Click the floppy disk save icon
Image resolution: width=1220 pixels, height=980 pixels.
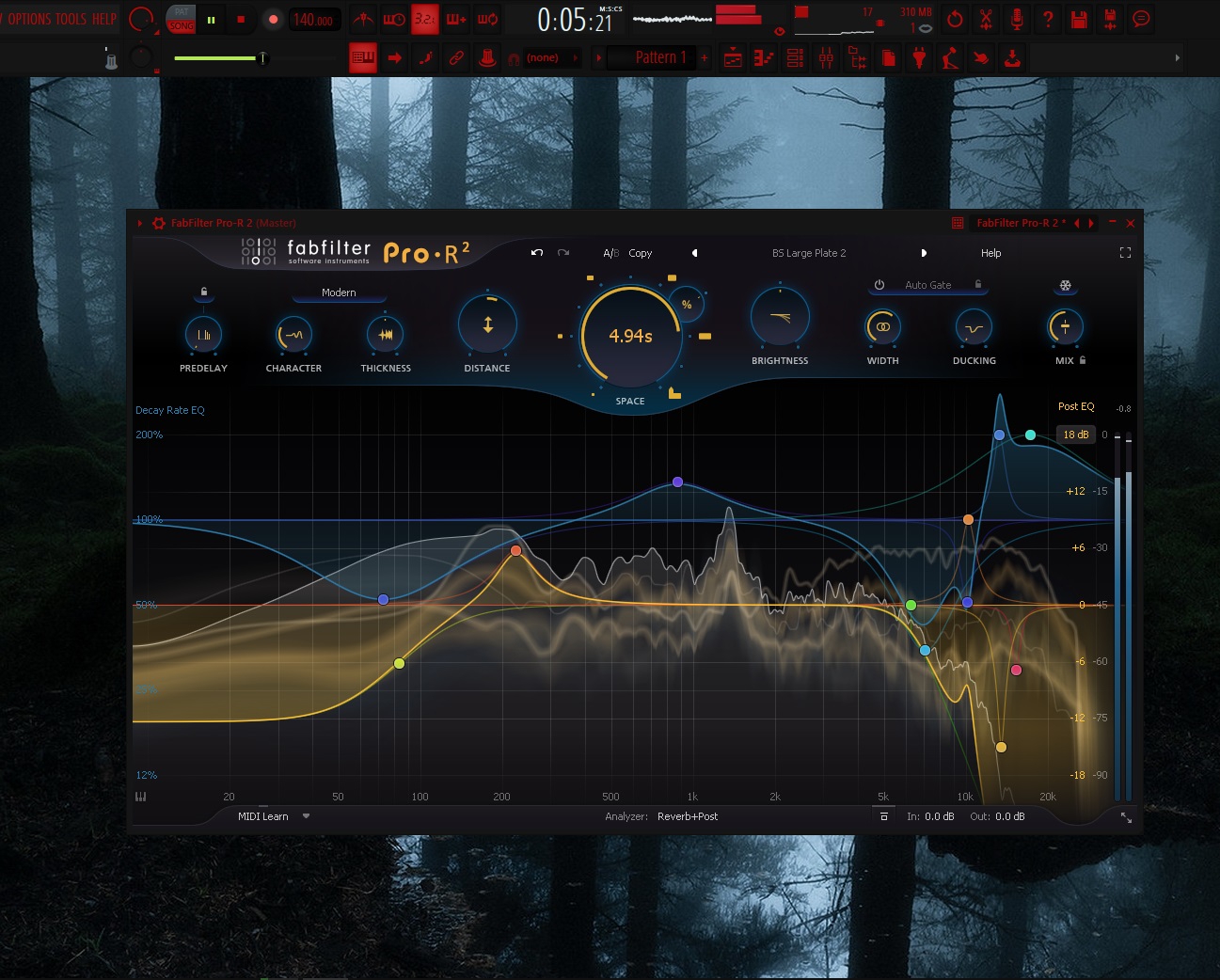coord(1079,19)
